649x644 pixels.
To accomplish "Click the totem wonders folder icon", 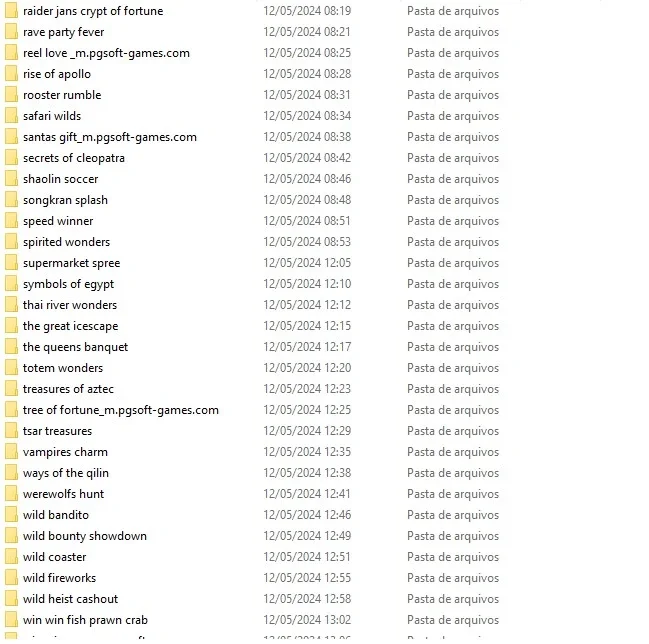I will [11, 368].
